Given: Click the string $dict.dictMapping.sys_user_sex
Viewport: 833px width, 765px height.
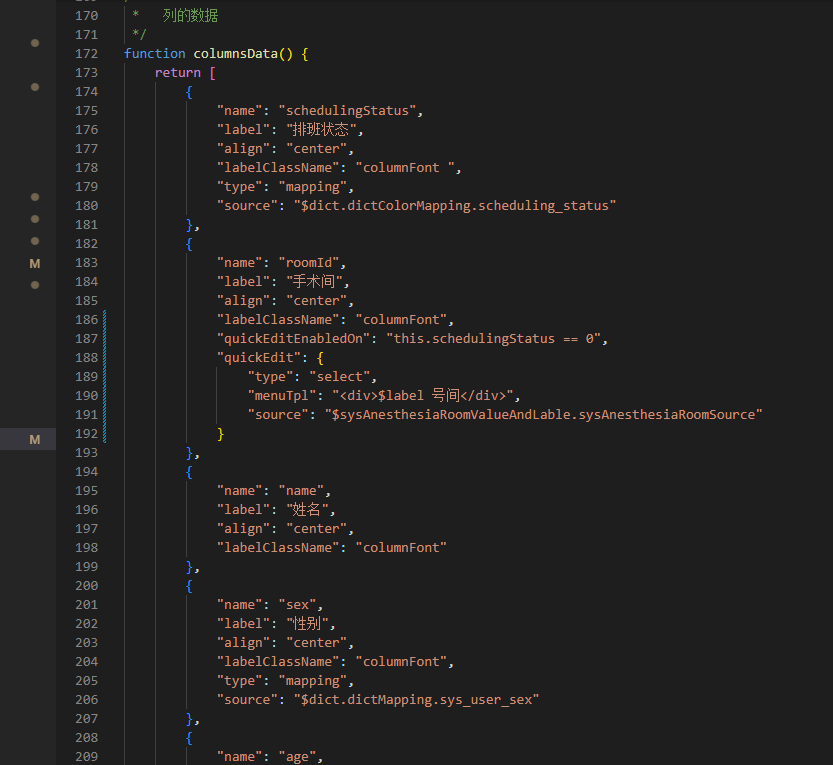Looking at the screenshot, I should click(416, 700).
